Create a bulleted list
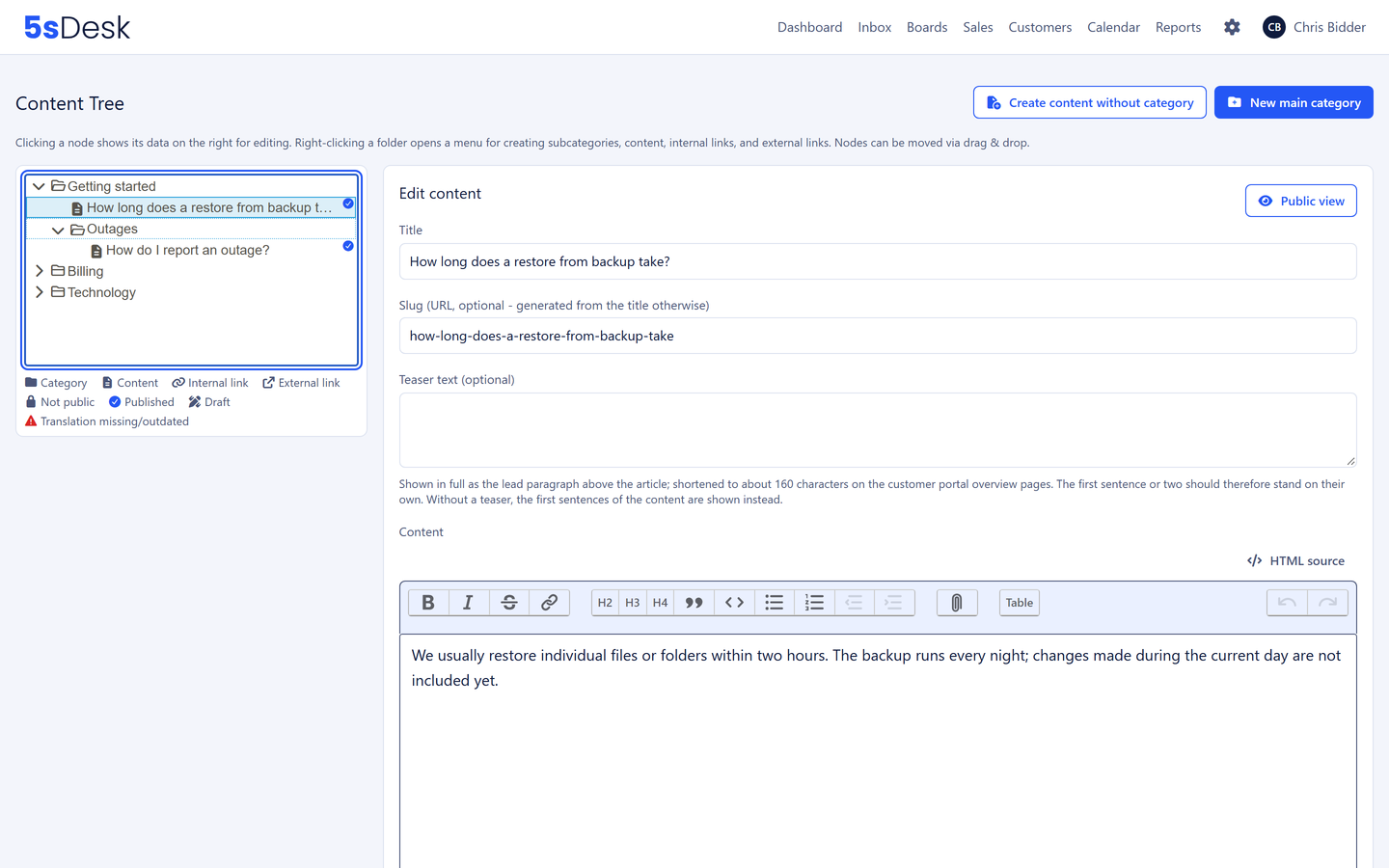This screenshot has width=1389, height=868. [x=774, y=603]
